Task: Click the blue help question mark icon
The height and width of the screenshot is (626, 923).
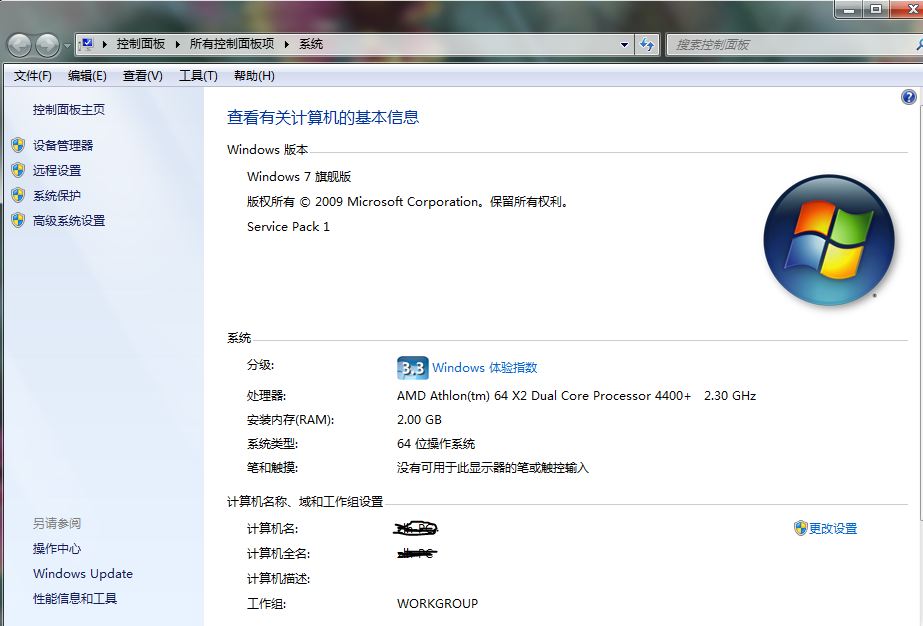Action: click(908, 97)
